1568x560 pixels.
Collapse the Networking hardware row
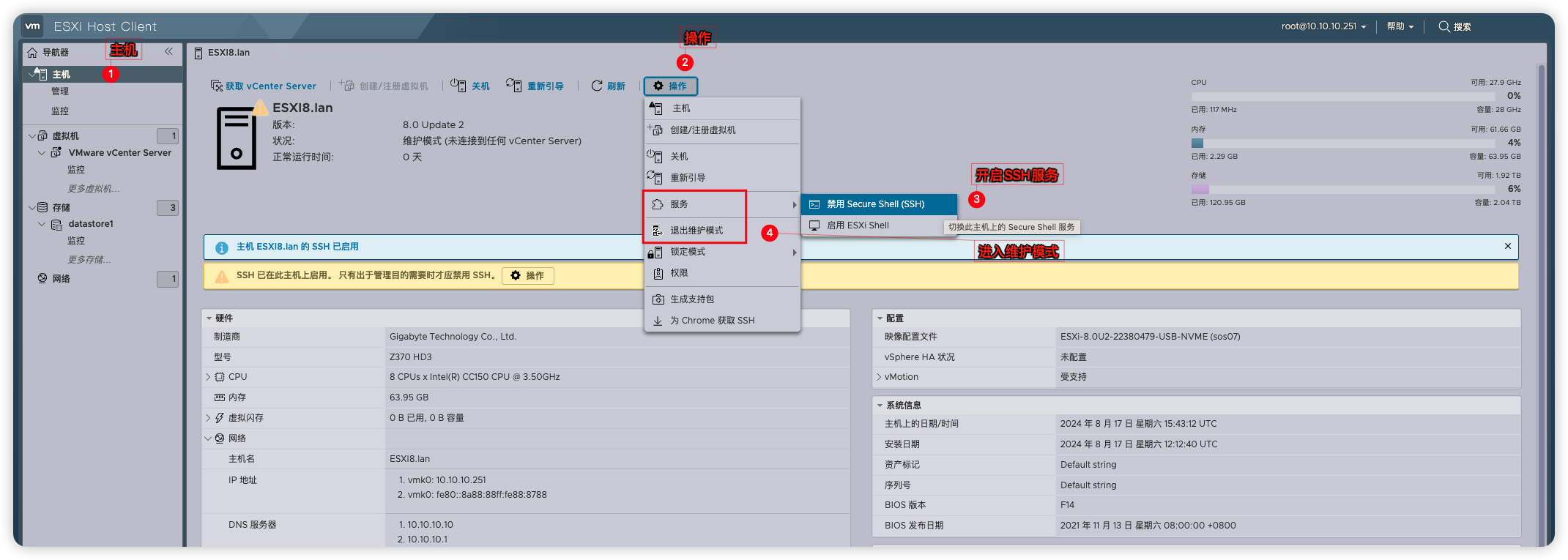pos(208,438)
